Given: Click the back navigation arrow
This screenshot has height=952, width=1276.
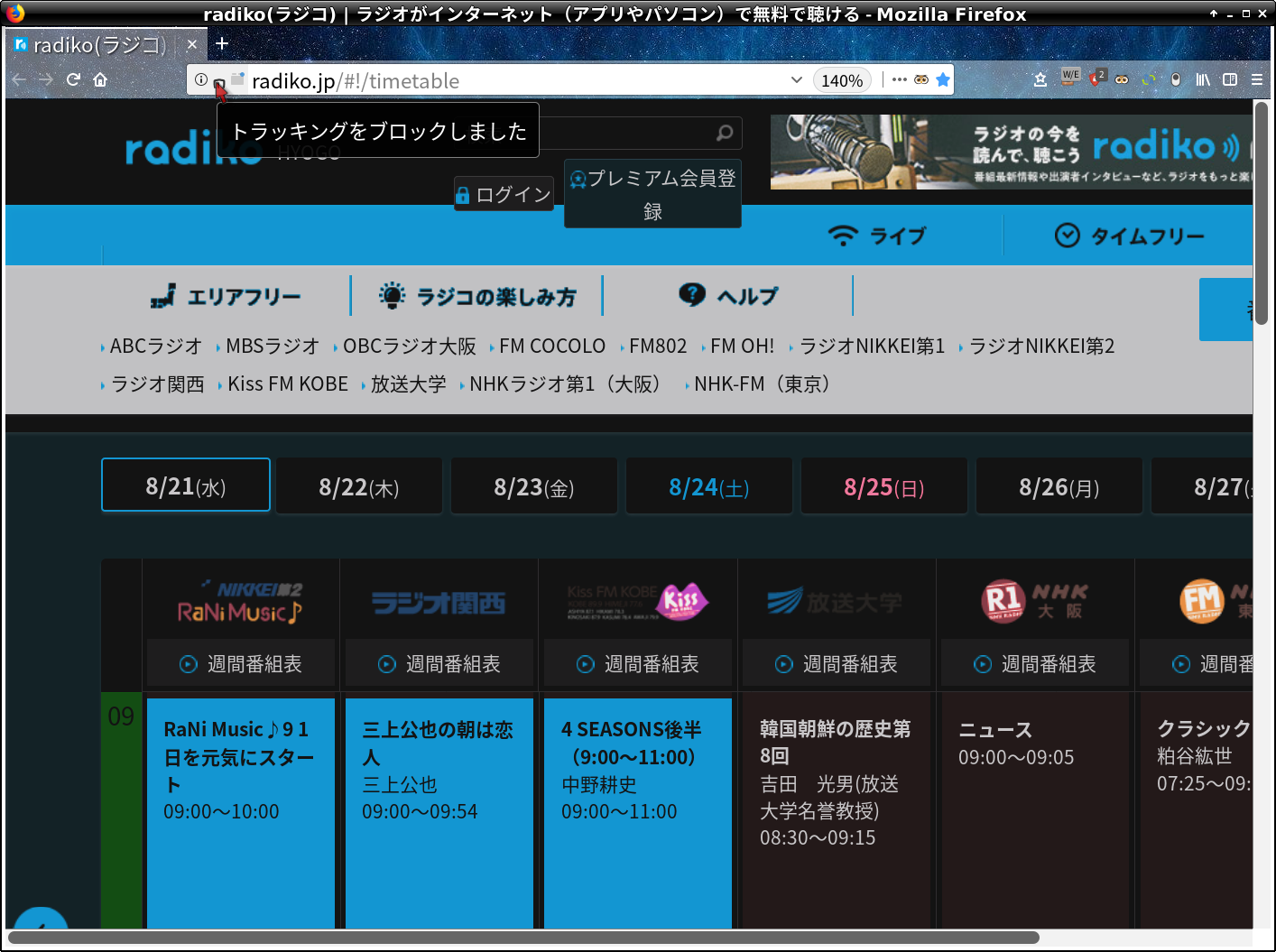Looking at the screenshot, I should pos(19,79).
